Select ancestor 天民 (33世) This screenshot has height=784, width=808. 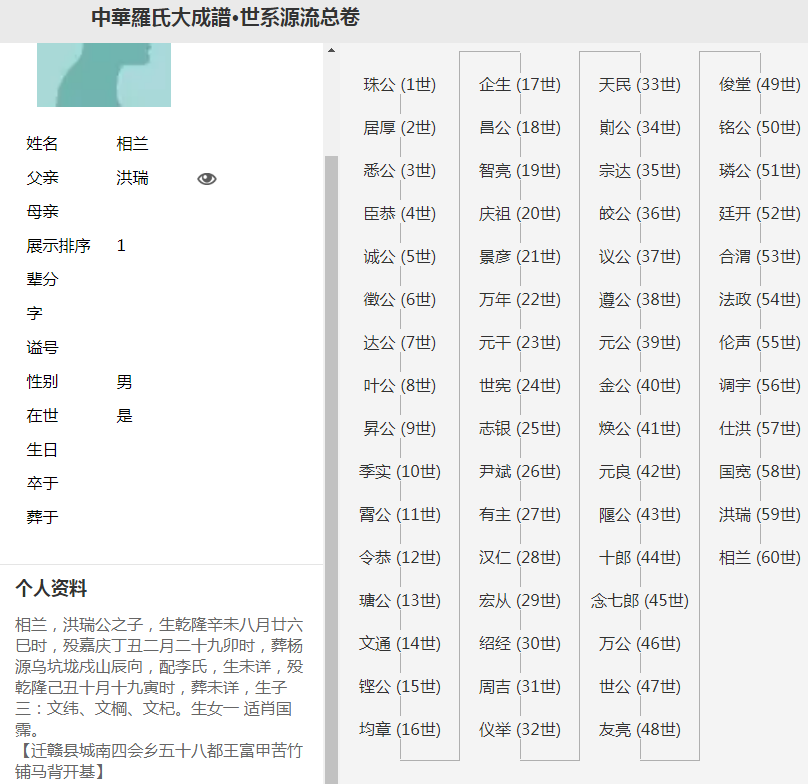pyautogui.click(x=639, y=85)
